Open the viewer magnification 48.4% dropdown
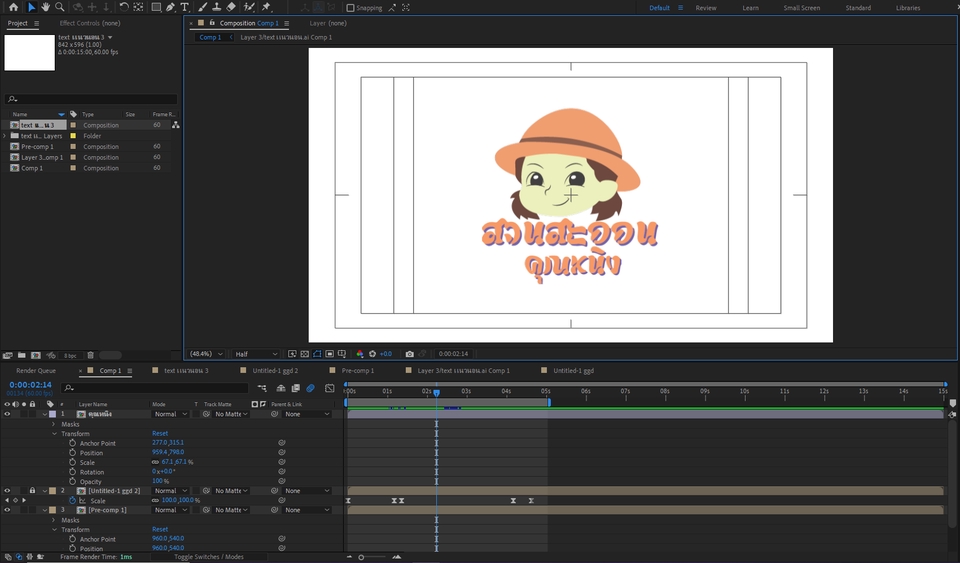Viewport: 960px width, 563px height. tap(207, 354)
